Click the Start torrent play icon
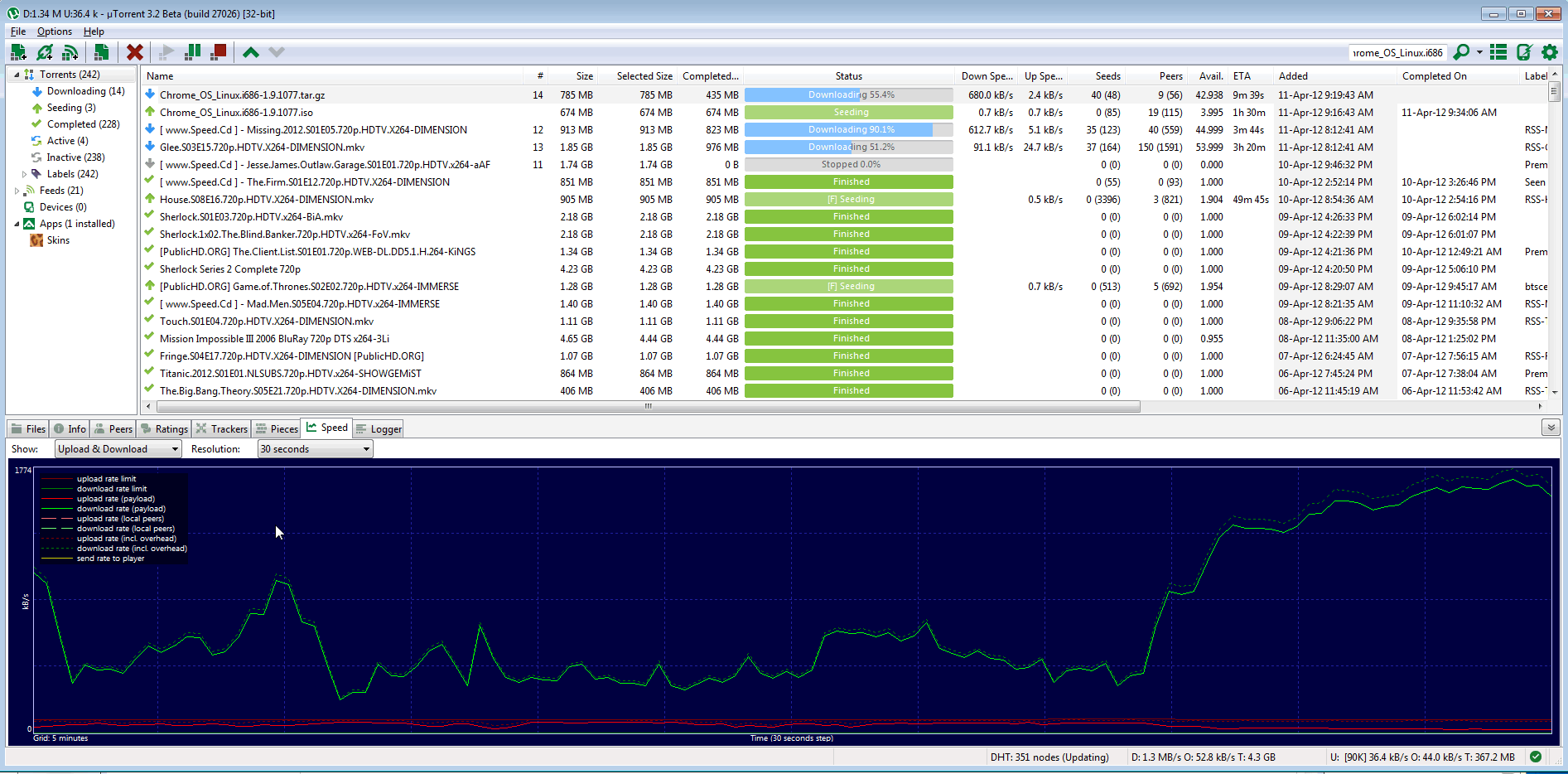 pos(166,52)
